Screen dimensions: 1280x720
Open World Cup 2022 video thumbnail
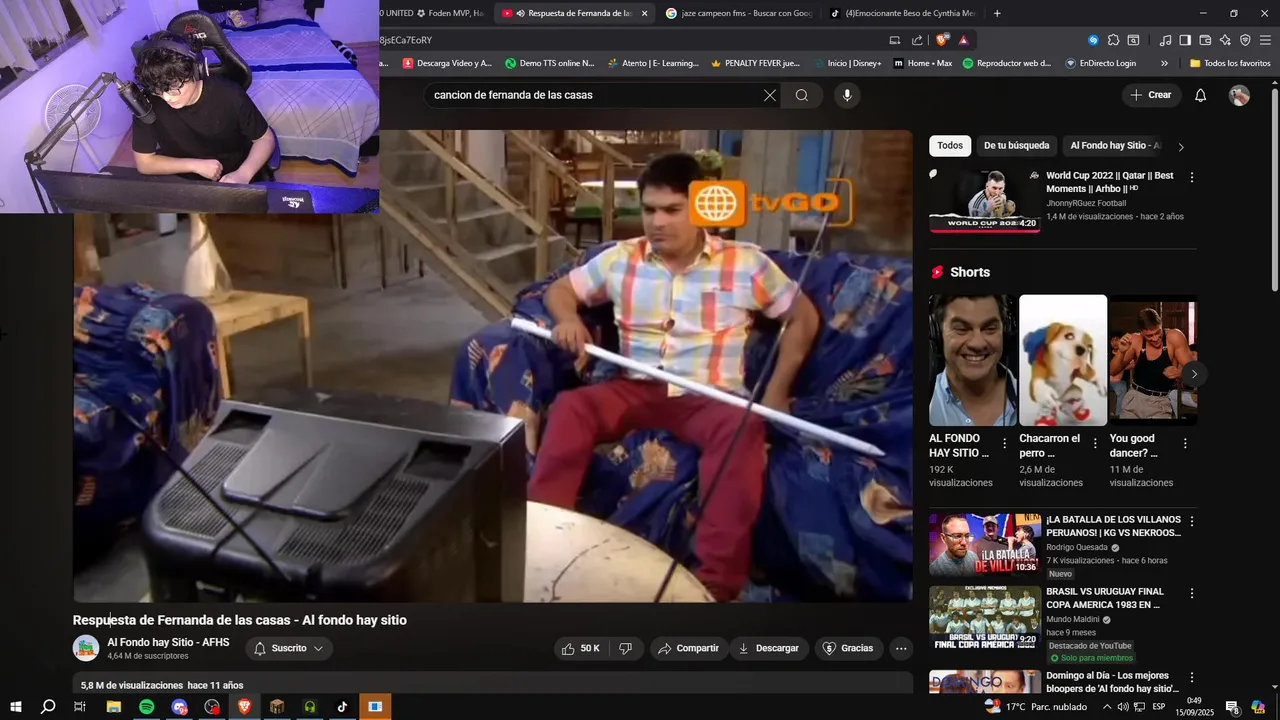(x=985, y=201)
